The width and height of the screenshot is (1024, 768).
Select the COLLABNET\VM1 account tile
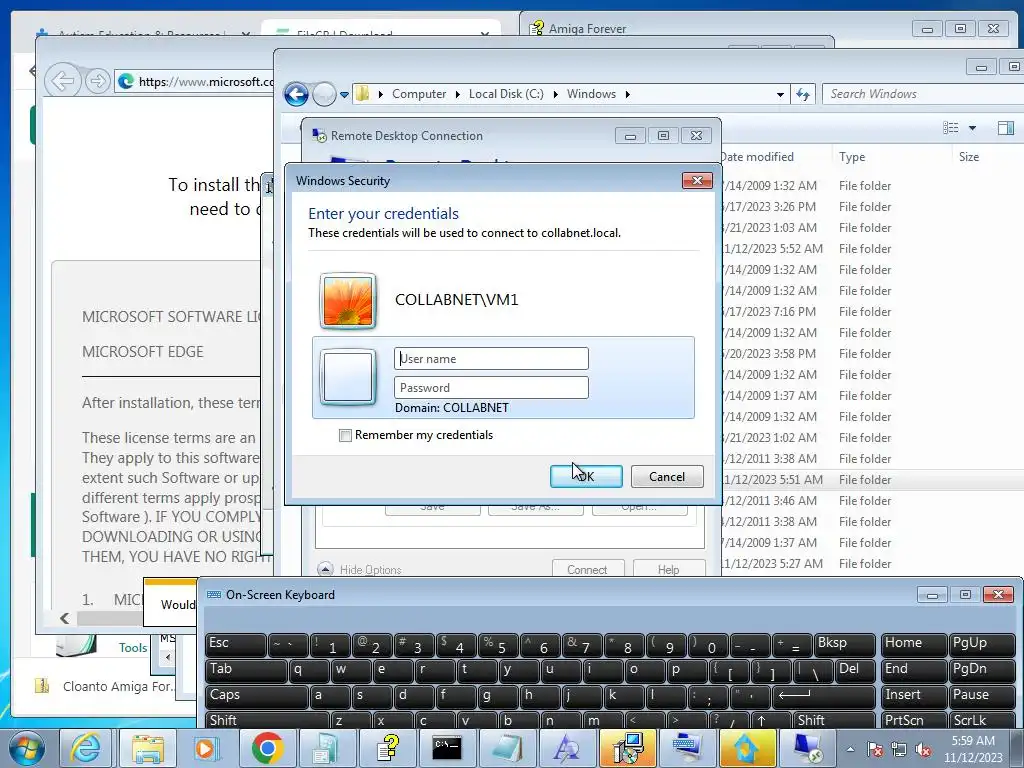[x=503, y=300]
